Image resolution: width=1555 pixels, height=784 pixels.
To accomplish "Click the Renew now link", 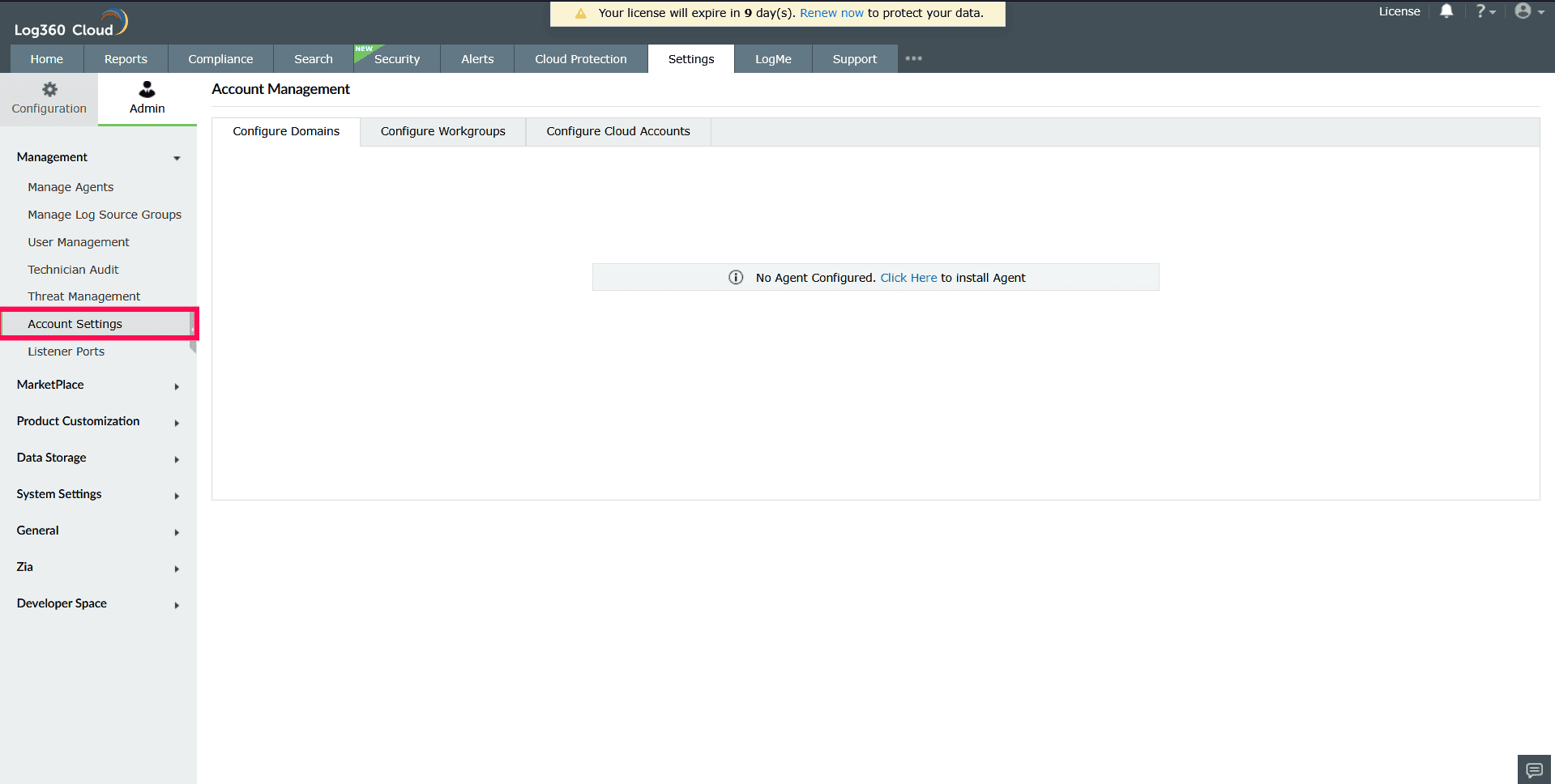I will 831,13.
